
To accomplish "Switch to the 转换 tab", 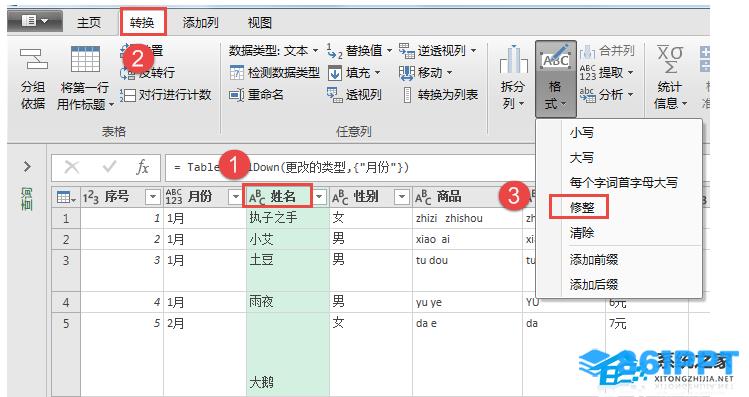I will [x=142, y=22].
